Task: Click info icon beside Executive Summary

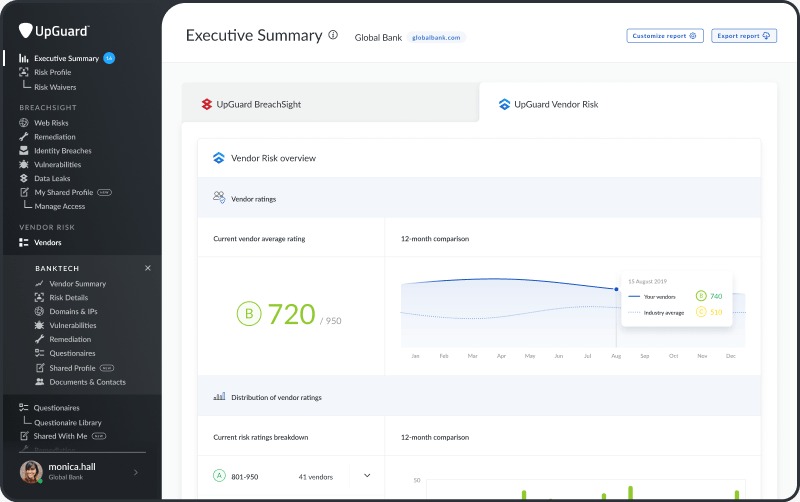Action: pyautogui.click(x=333, y=35)
